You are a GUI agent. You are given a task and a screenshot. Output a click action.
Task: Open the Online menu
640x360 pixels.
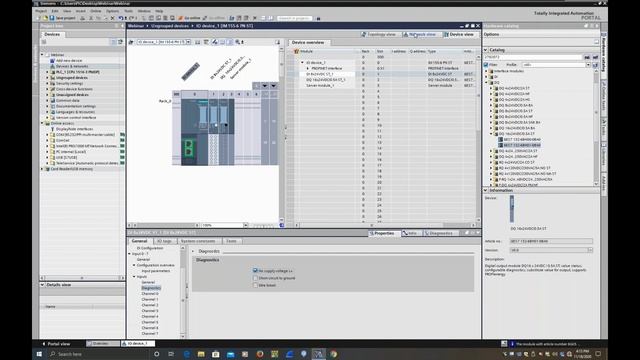coord(96,11)
